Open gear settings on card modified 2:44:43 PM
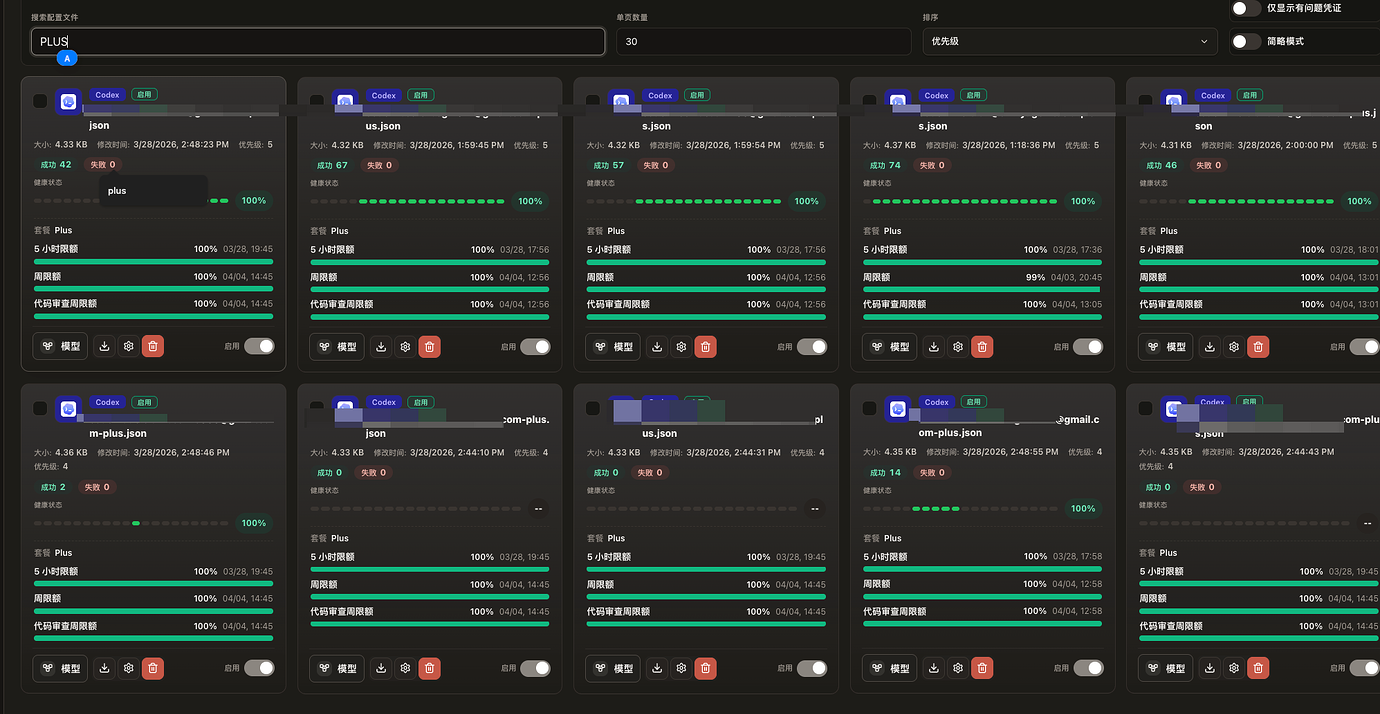Viewport: 1380px width, 714px height. click(x=1234, y=668)
